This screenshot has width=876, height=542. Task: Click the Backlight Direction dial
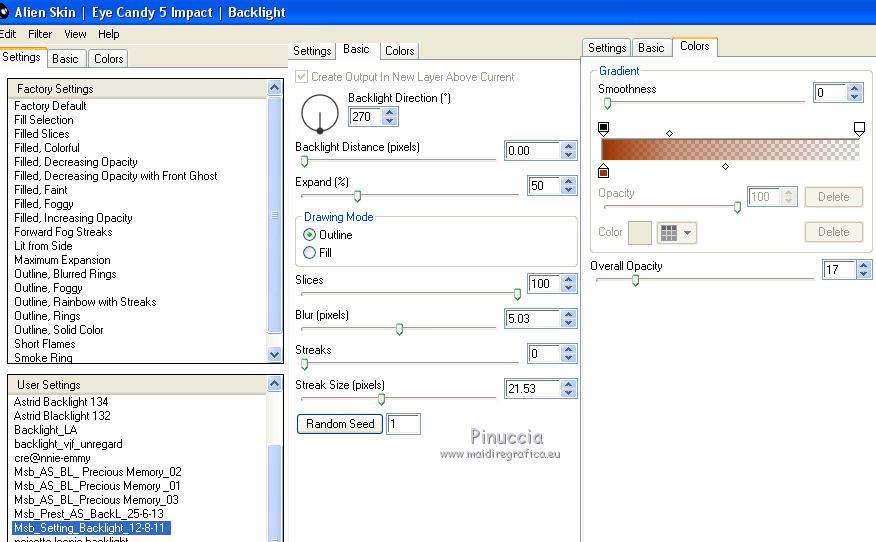coord(320,113)
